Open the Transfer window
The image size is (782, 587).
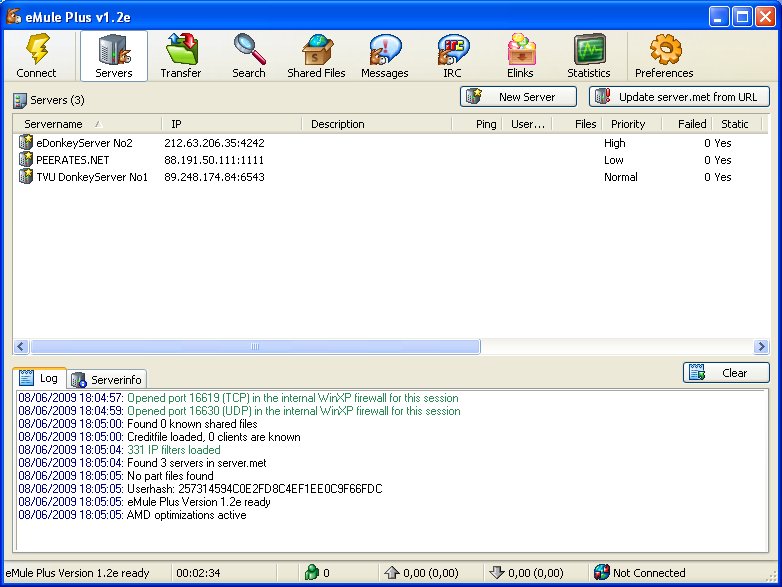pos(181,56)
